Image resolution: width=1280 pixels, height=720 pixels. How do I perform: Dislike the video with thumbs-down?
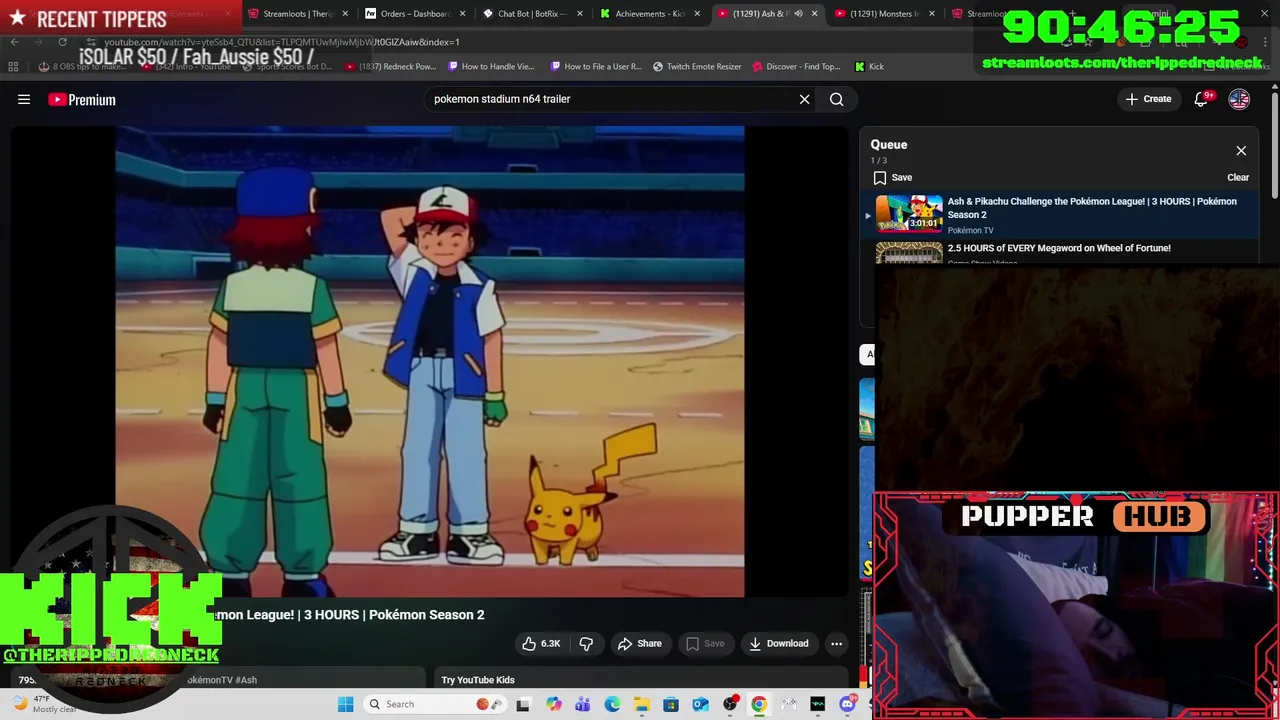click(x=586, y=643)
